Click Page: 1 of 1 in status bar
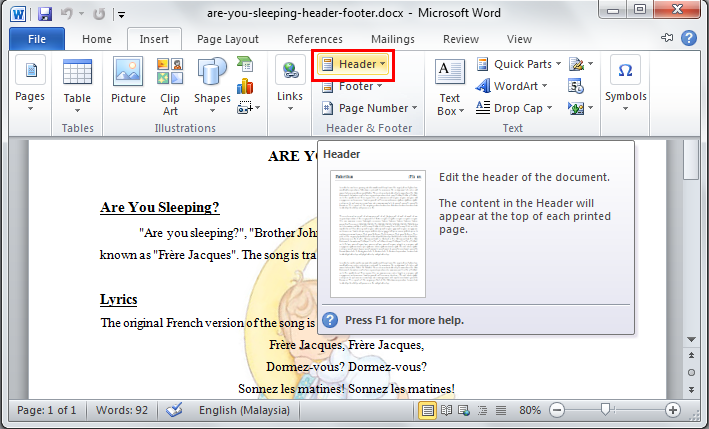The height and width of the screenshot is (429, 709). [x=47, y=410]
